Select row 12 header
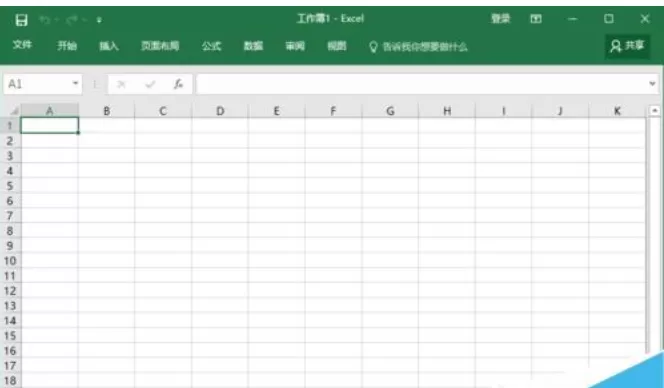Viewport: 664px width, 388px height. pos(10,291)
